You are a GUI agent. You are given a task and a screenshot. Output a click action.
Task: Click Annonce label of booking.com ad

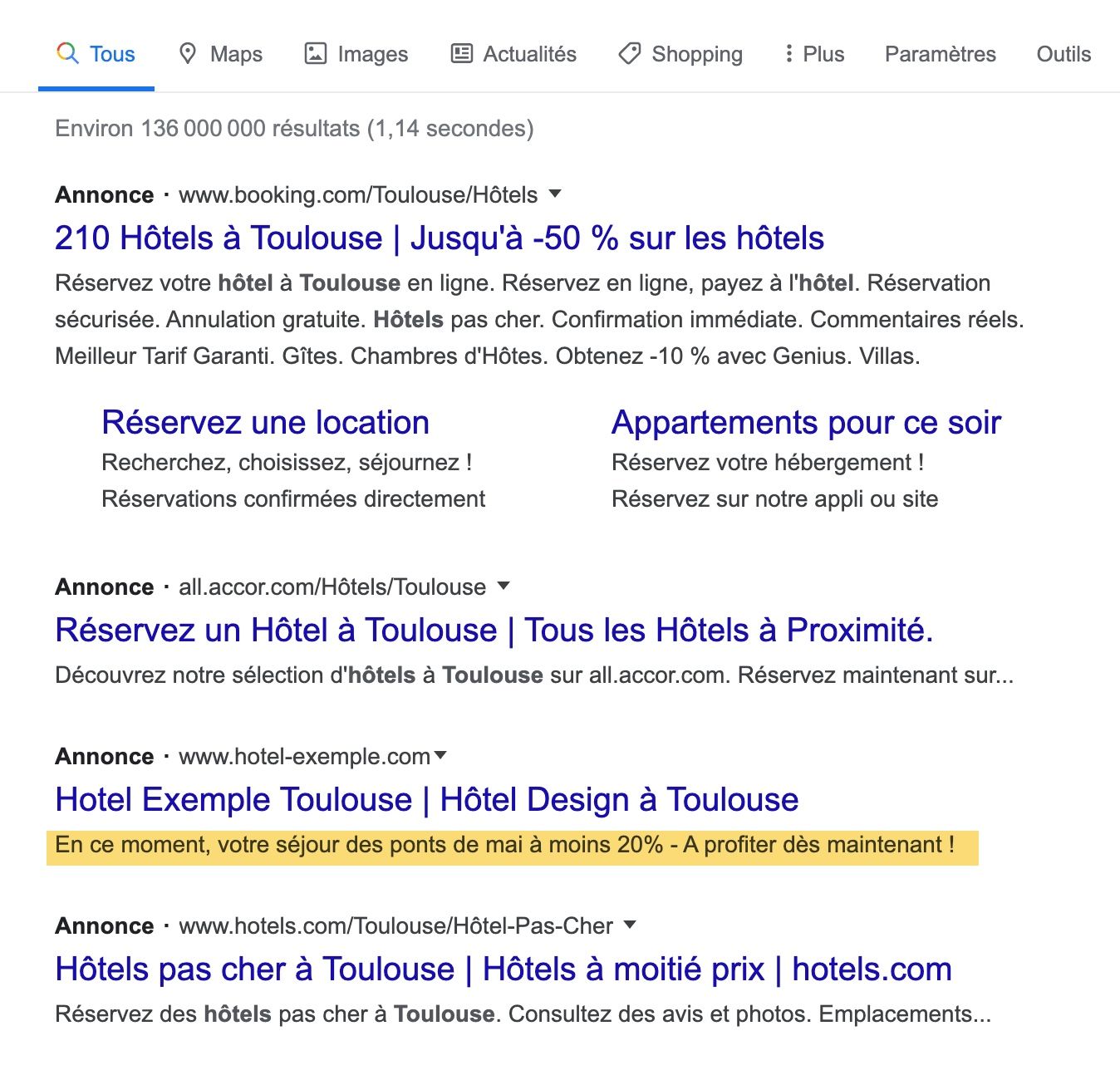[x=105, y=195]
